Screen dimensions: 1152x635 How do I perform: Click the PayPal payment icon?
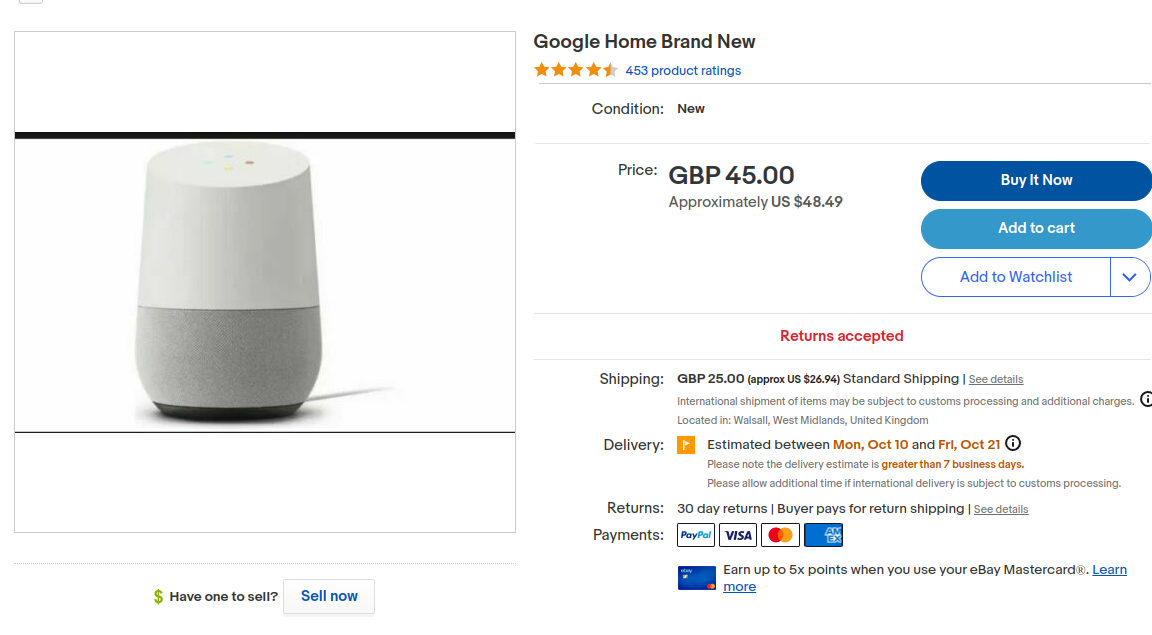(696, 535)
